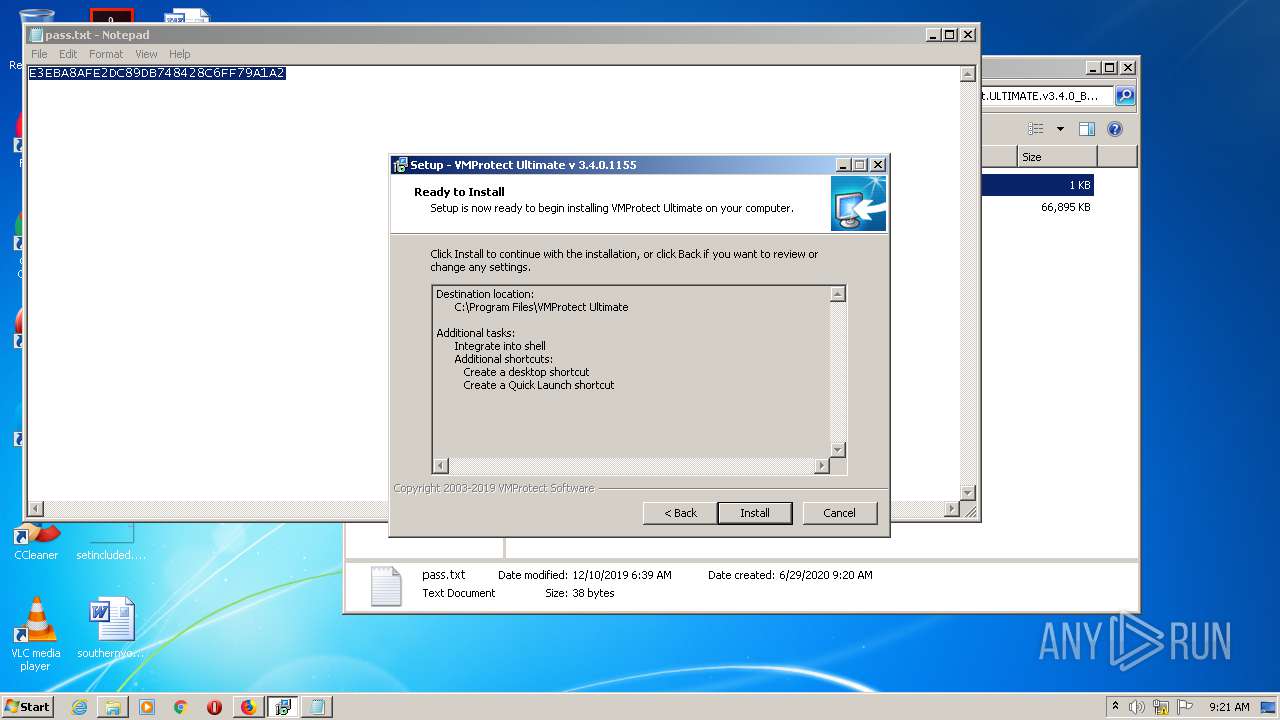This screenshot has height=720, width=1280.
Task: Toggle the Explorer preview pane icon
Action: pyautogui.click(x=1087, y=129)
